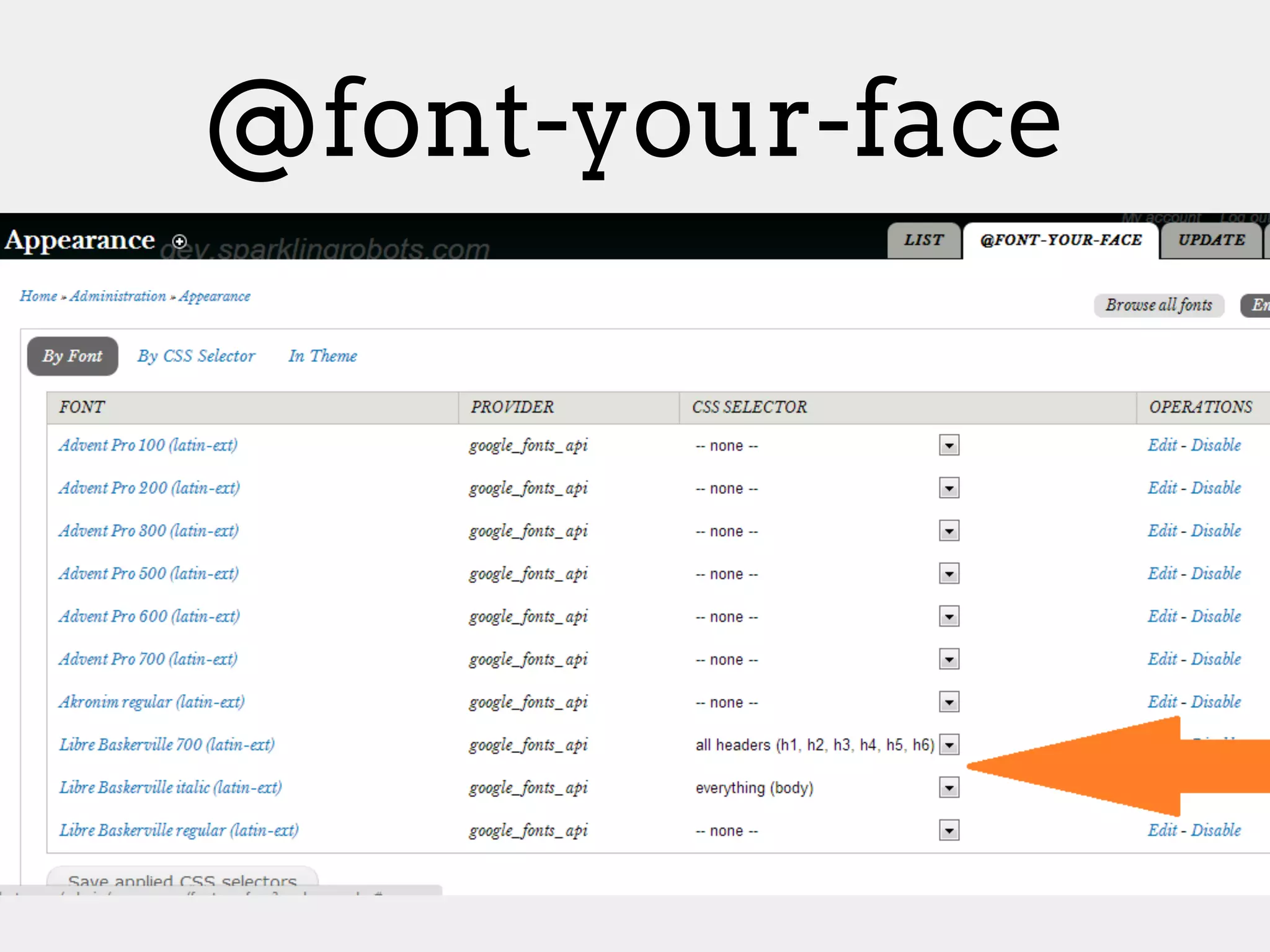Click Disable for Advent Pro 200
Image resolution: width=1270 pixels, height=952 pixels.
(1216, 488)
